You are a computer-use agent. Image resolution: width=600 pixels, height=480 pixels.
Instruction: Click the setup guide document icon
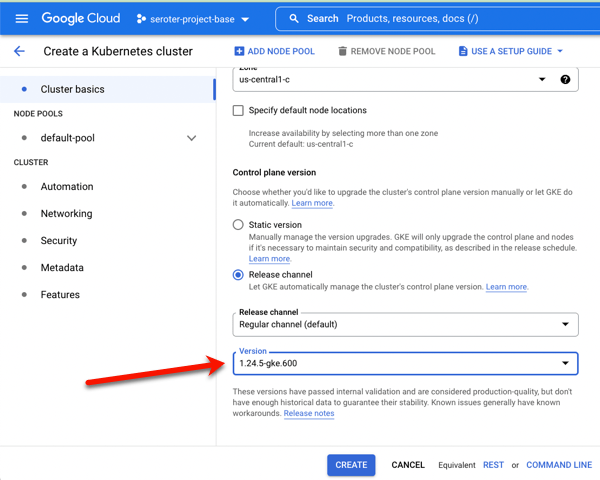462,51
